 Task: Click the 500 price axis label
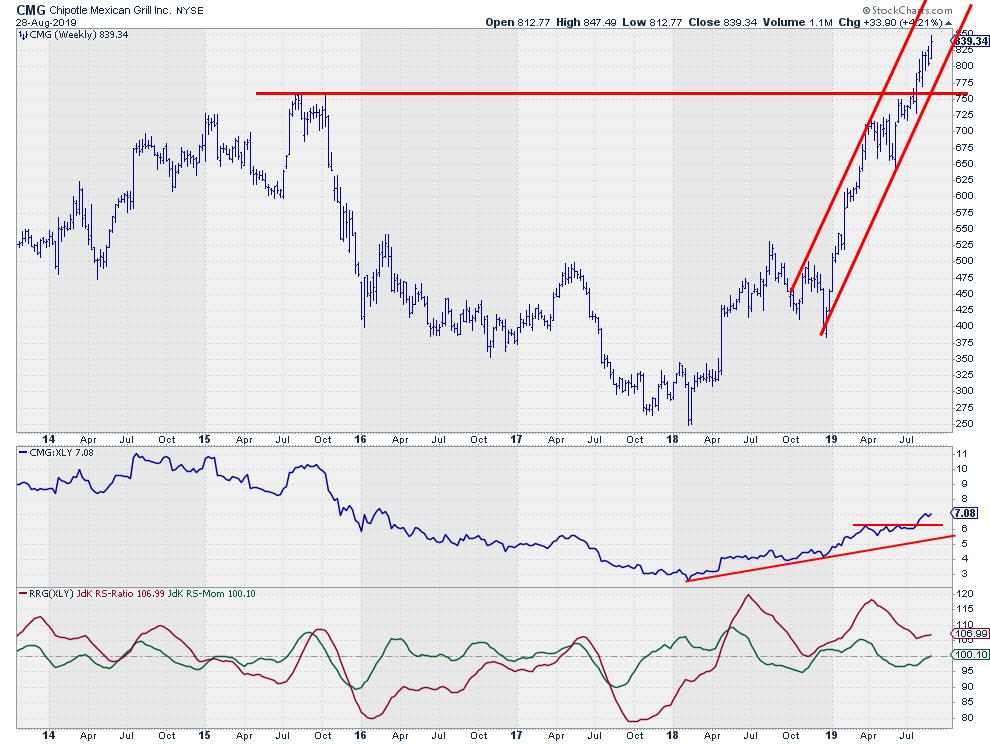[964, 261]
